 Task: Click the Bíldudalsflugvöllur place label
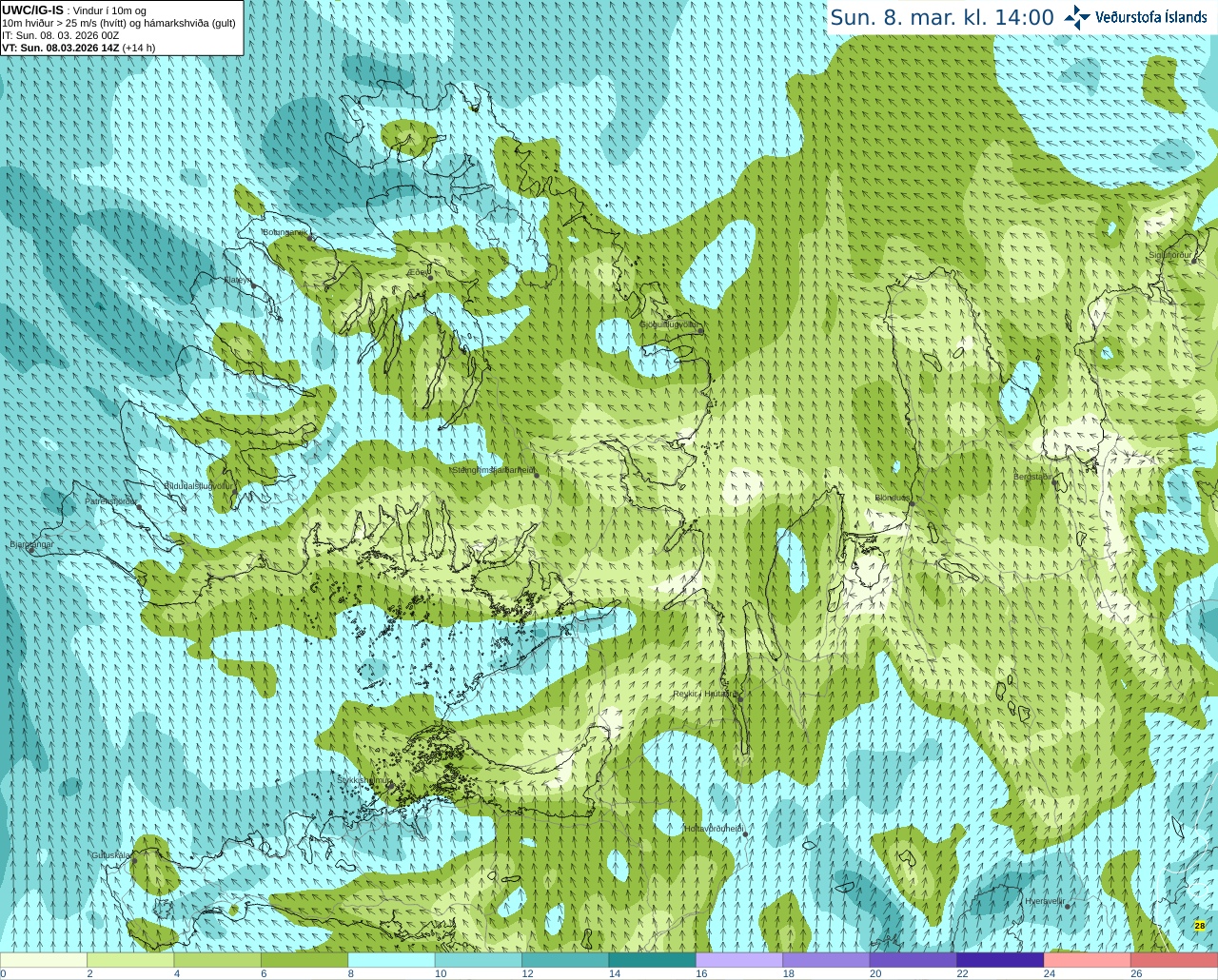[198, 485]
